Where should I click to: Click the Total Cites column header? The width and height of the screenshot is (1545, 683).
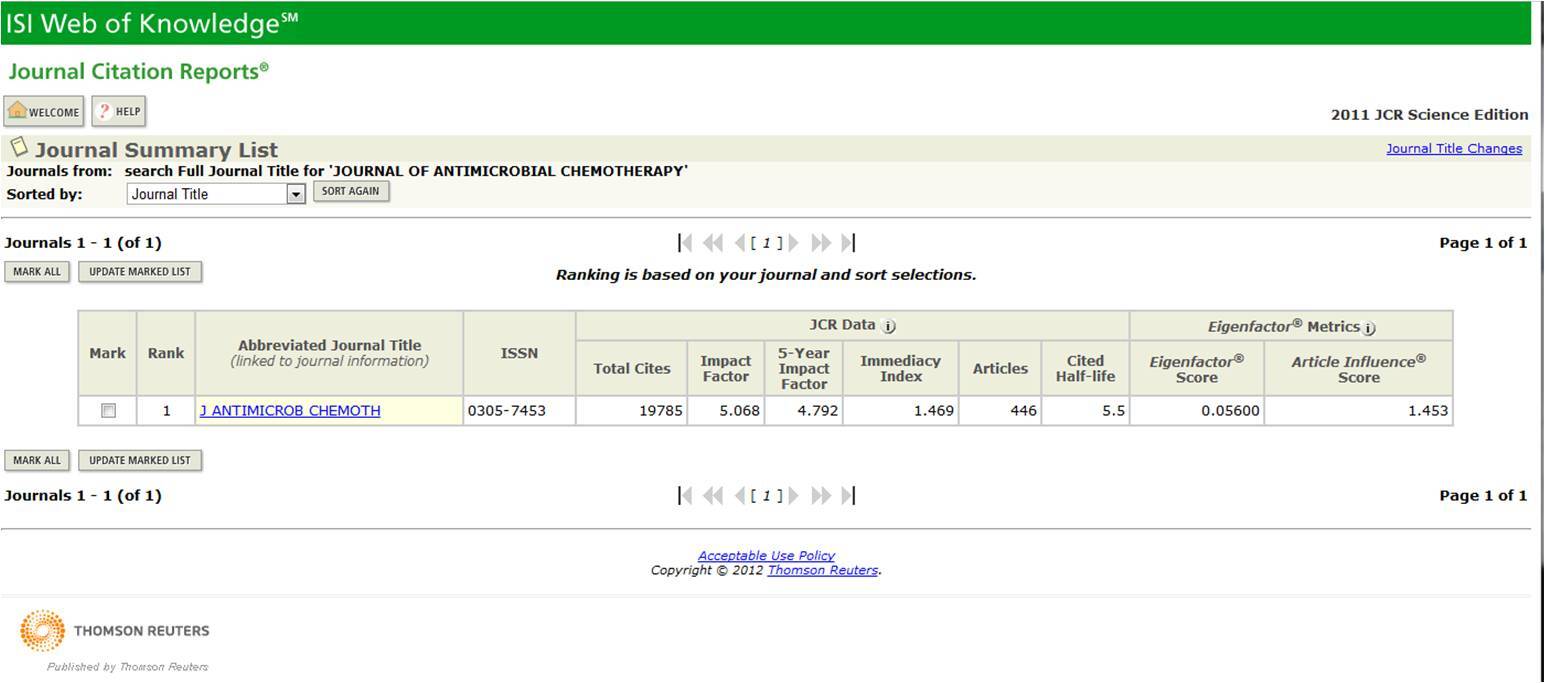click(x=632, y=368)
